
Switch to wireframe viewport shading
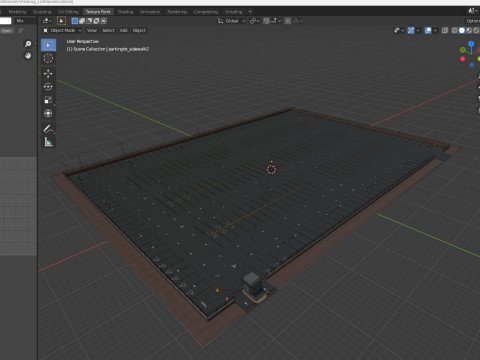coord(454,31)
